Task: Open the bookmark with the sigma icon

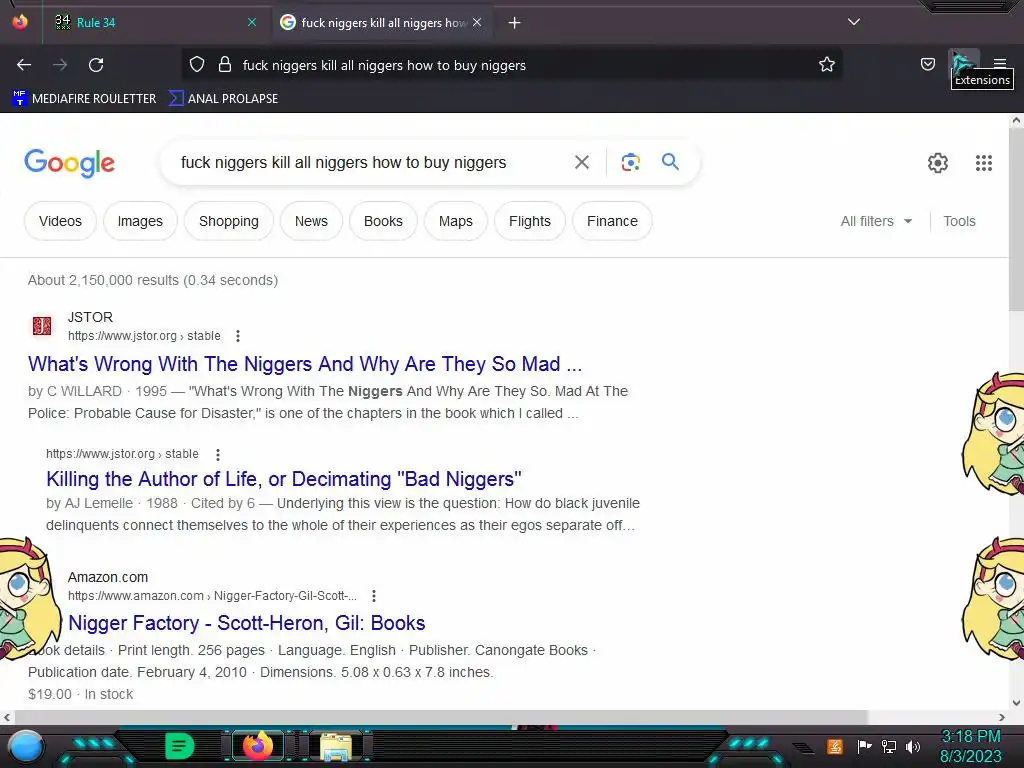Action: (x=223, y=99)
